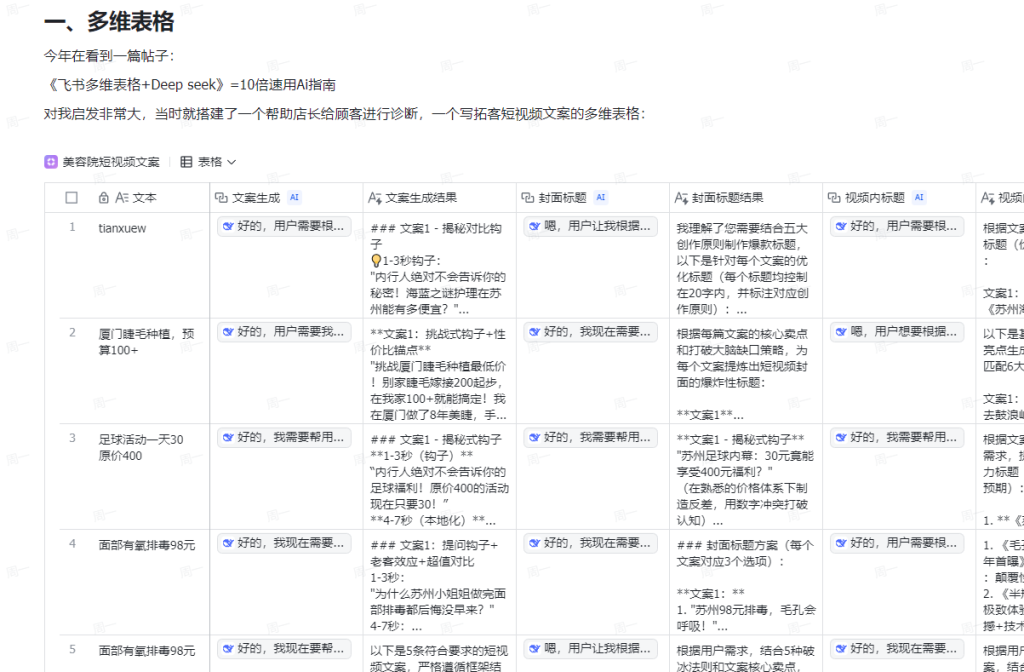Click the 美容院短视频文案 purple base icon
This screenshot has height=672, width=1024.
50,162
